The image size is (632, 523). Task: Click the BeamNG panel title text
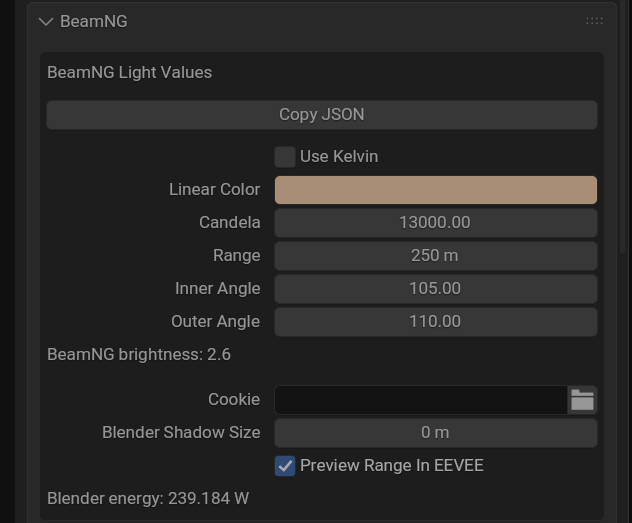[94, 21]
